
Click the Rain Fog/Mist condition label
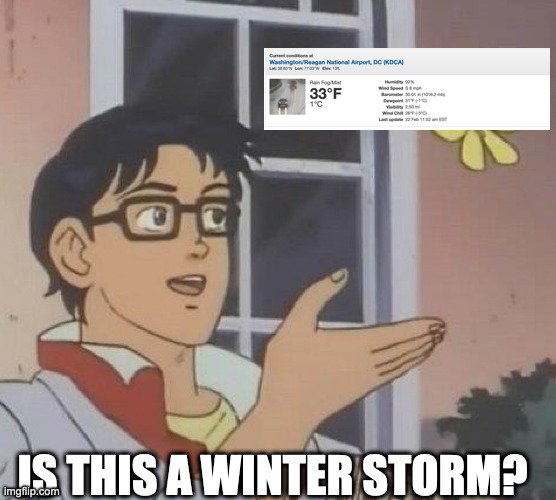click(x=326, y=82)
